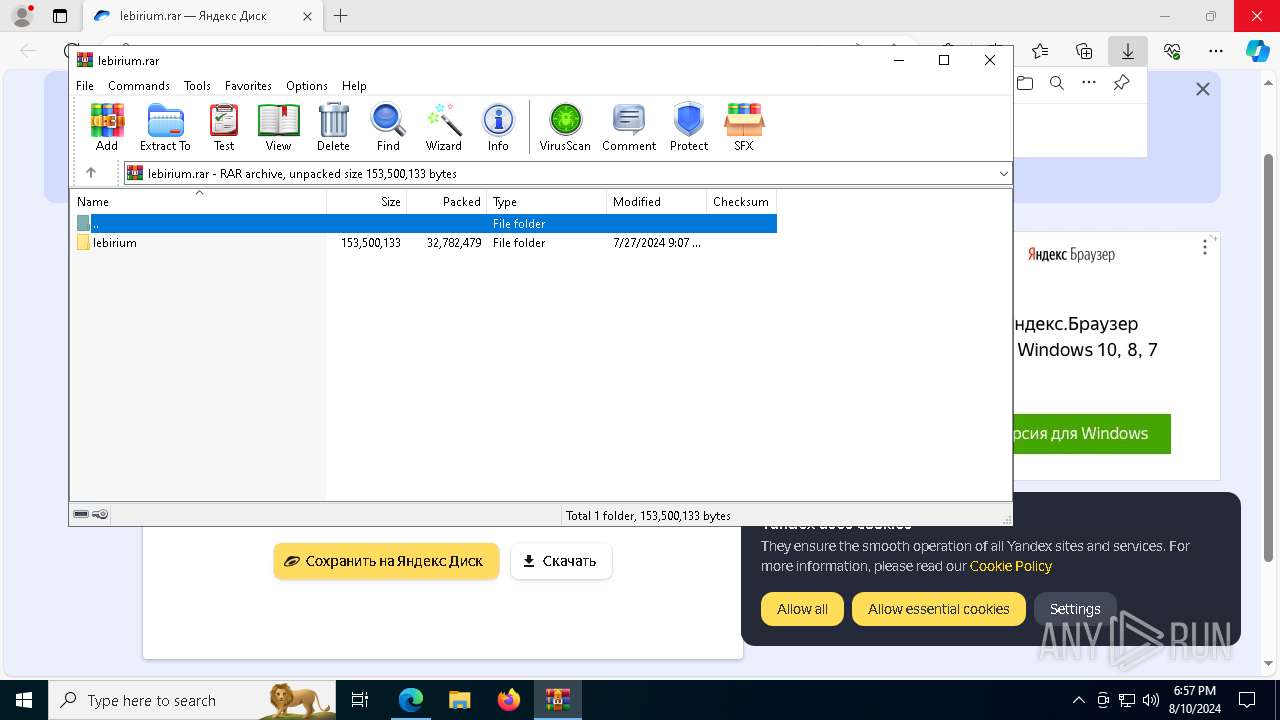Select the lebirium folder row

[423, 243]
